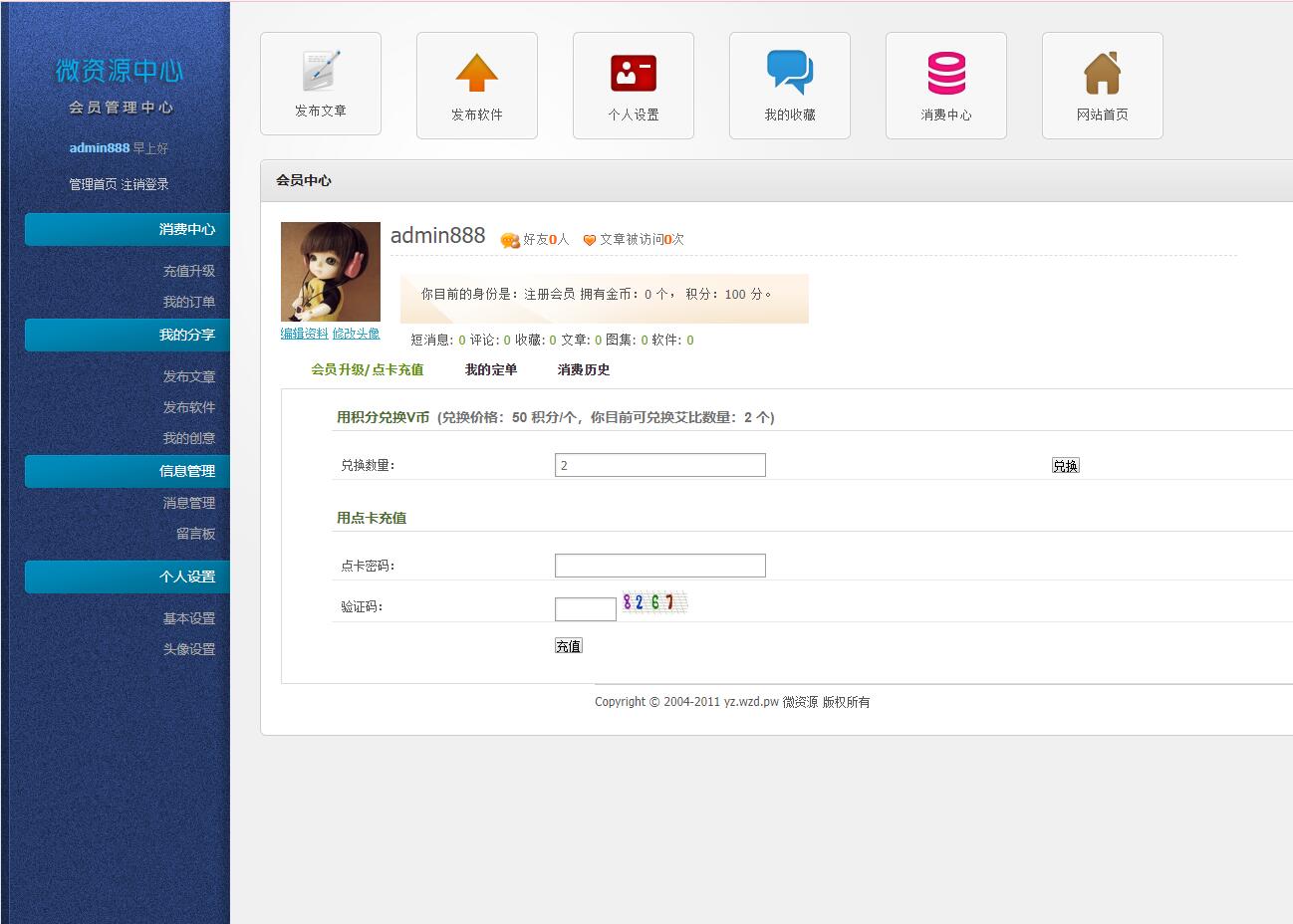Click 修改头像 link under avatar
The image size is (1293, 924).
point(356,334)
